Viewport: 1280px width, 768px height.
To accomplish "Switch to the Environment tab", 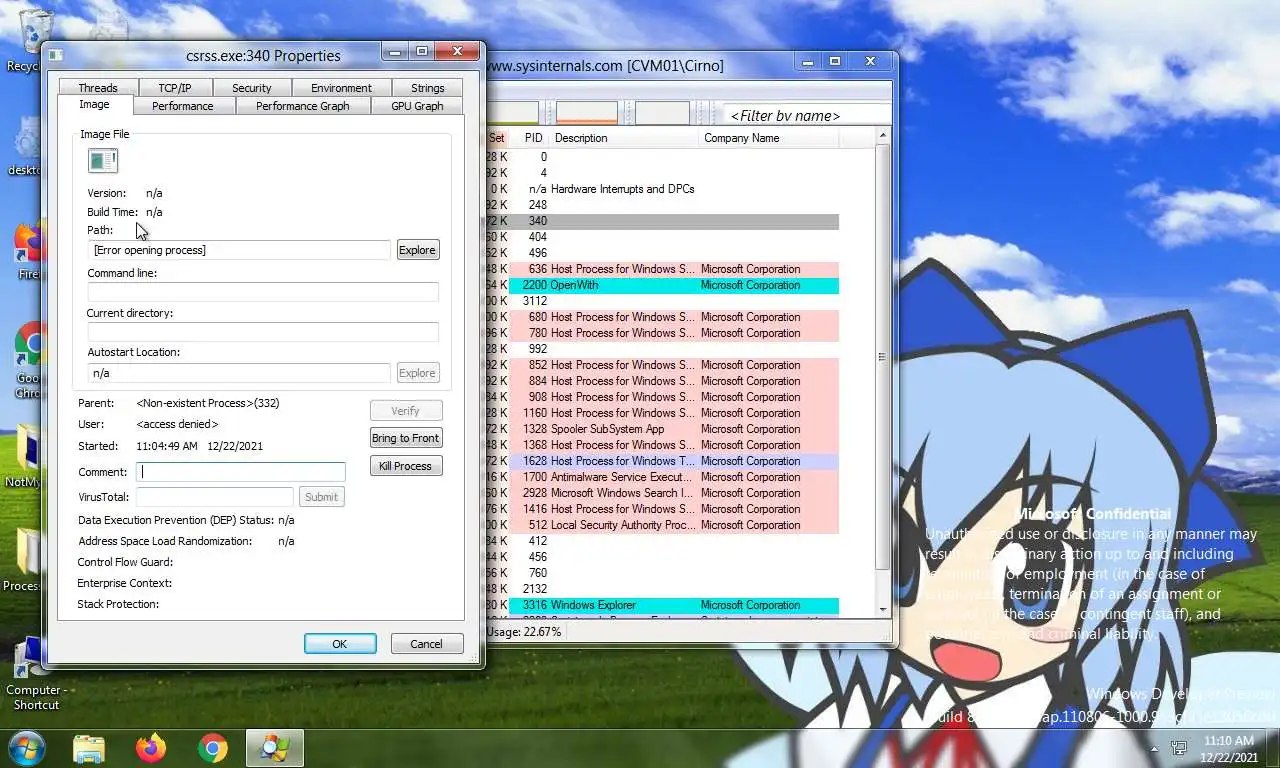I will pos(341,88).
